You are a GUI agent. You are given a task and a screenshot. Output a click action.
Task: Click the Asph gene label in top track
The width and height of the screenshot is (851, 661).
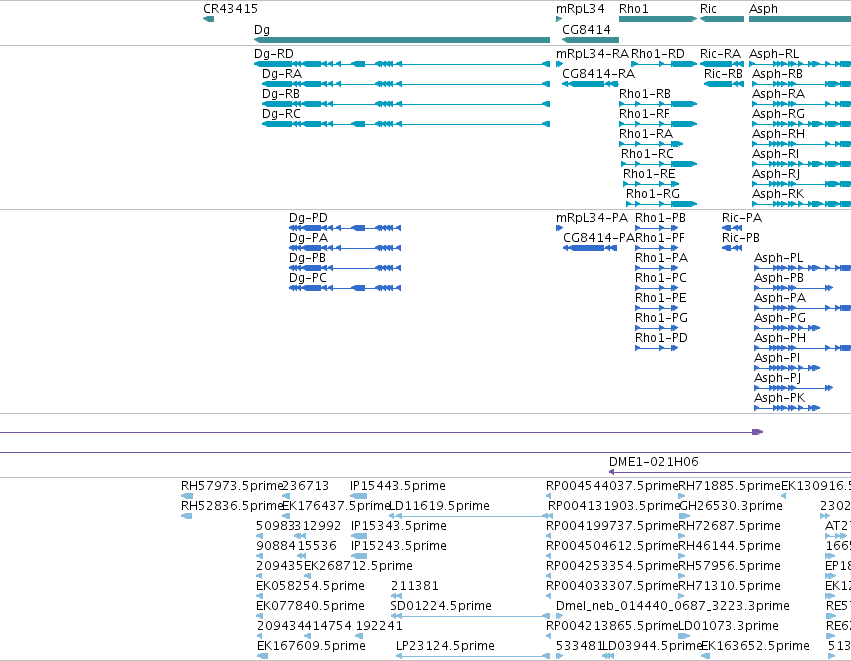[x=763, y=9]
